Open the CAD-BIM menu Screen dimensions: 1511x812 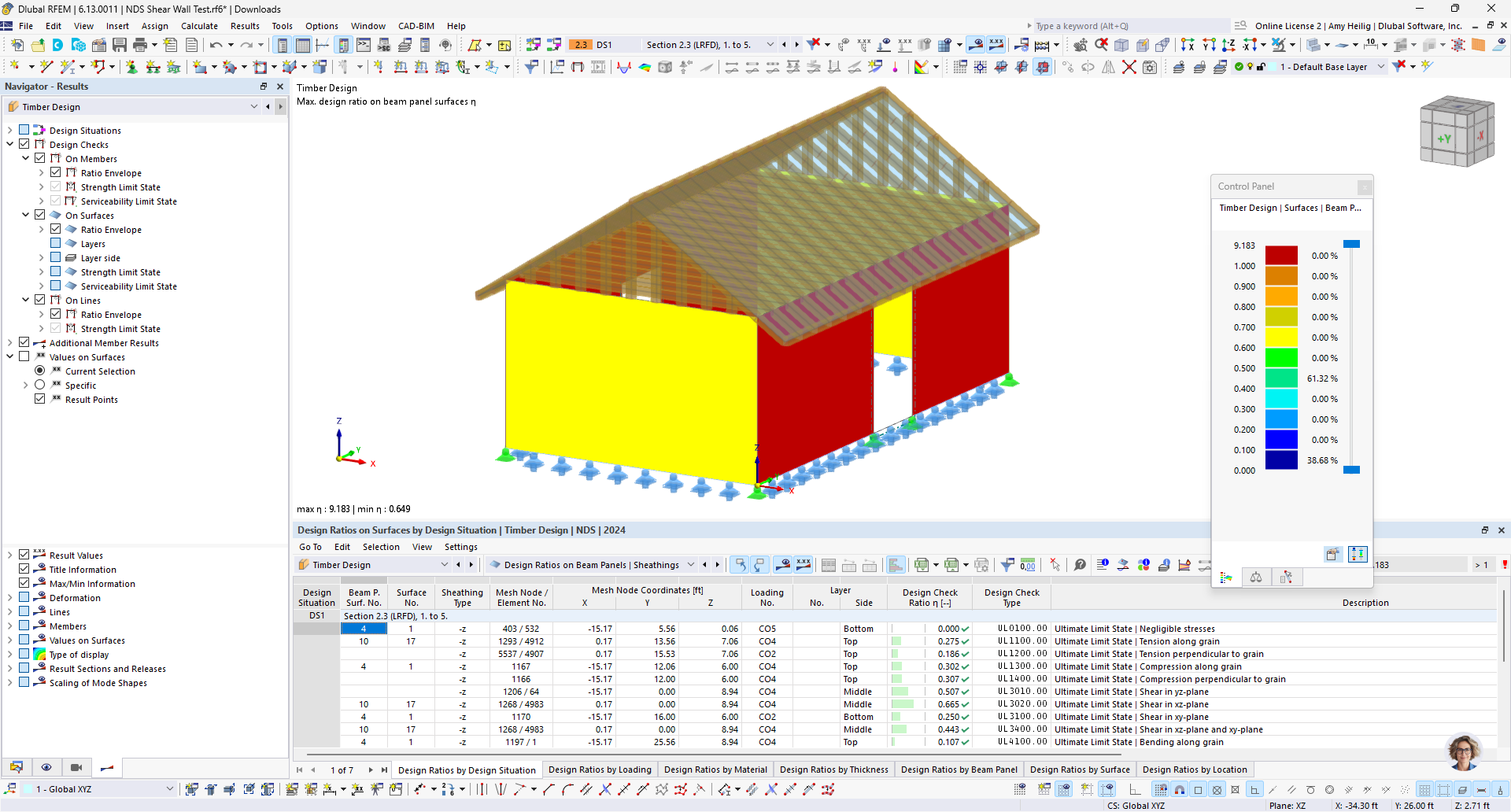[416, 26]
